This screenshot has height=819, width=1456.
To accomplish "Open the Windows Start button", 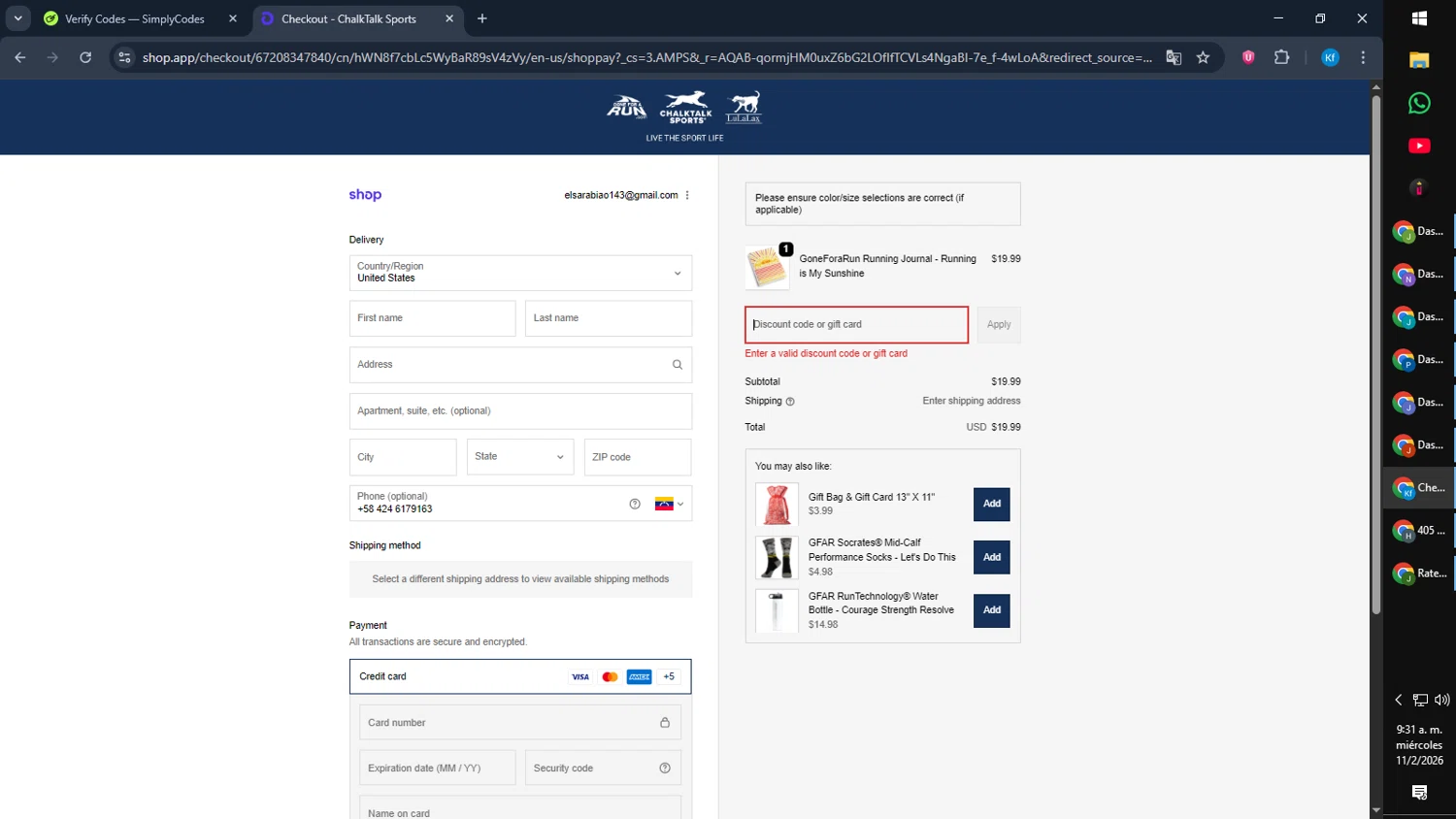I will (x=1419, y=17).
